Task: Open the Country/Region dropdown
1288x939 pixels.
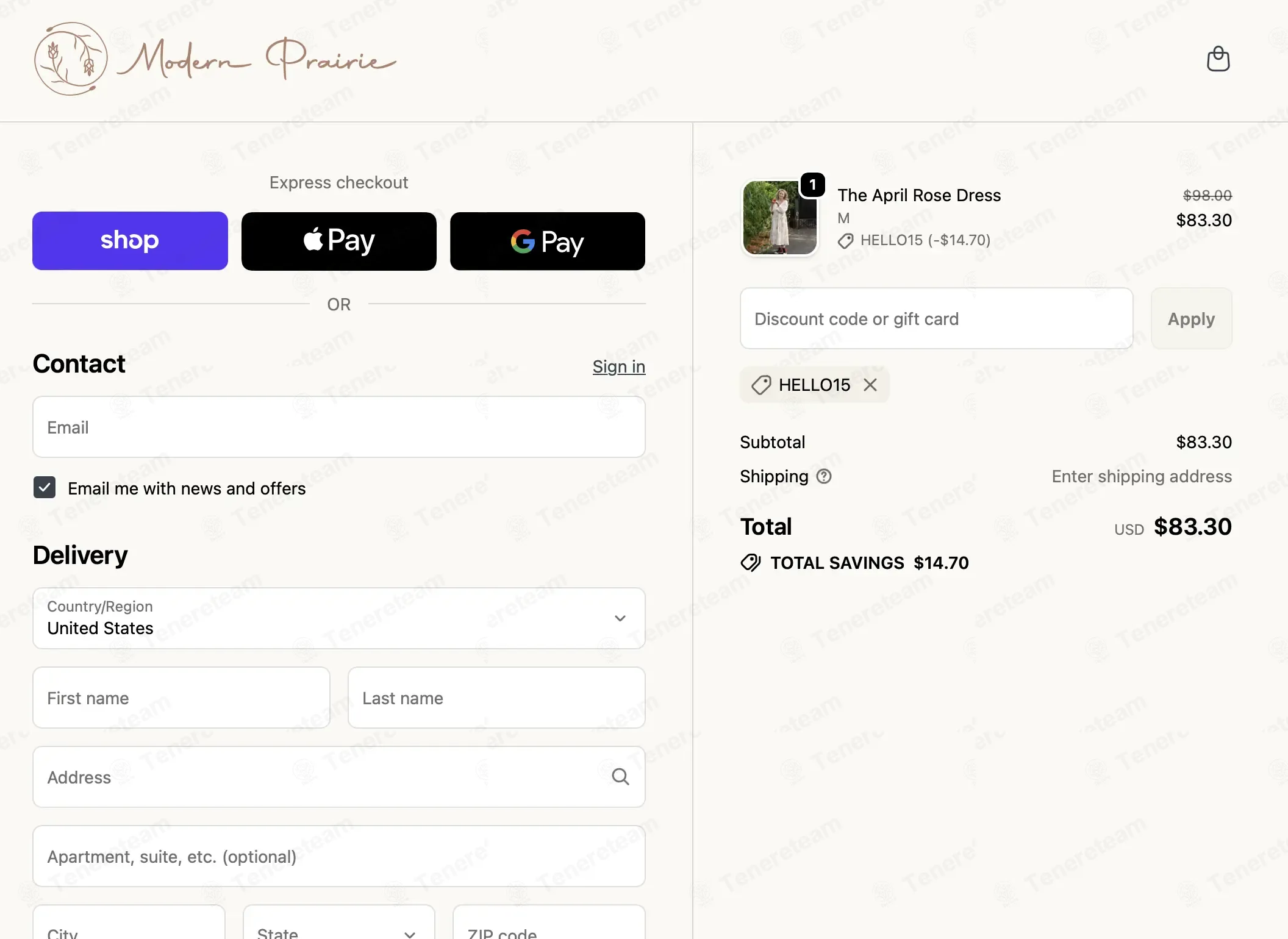Action: coord(339,618)
